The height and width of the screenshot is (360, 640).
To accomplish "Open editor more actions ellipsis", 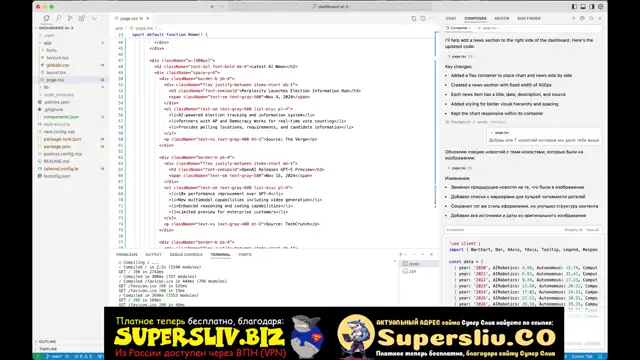I will (x=431, y=18).
